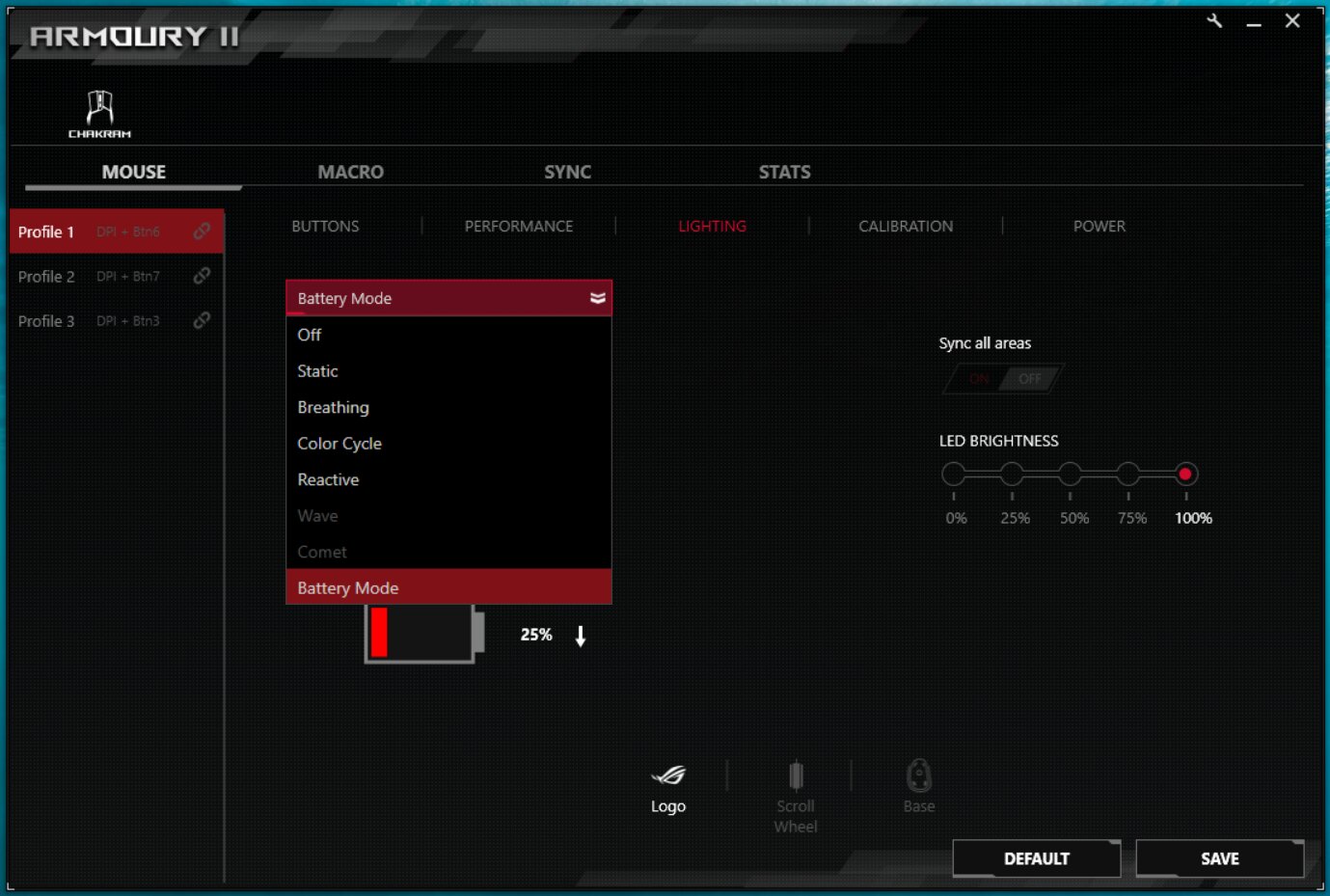Image resolution: width=1330 pixels, height=896 pixels.
Task: Set LED brightness to 25%
Action: pos(1012,474)
